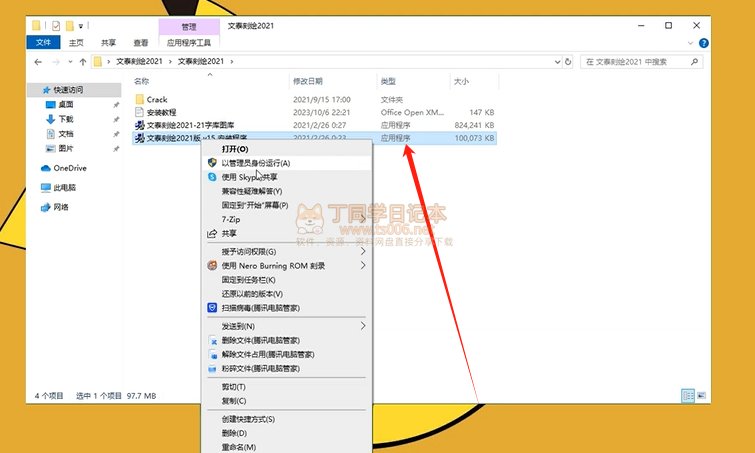Viewport: 755px width, 453px height.
Task: Select 此电脑 in navigation pane
Action: (x=65, y=187)
